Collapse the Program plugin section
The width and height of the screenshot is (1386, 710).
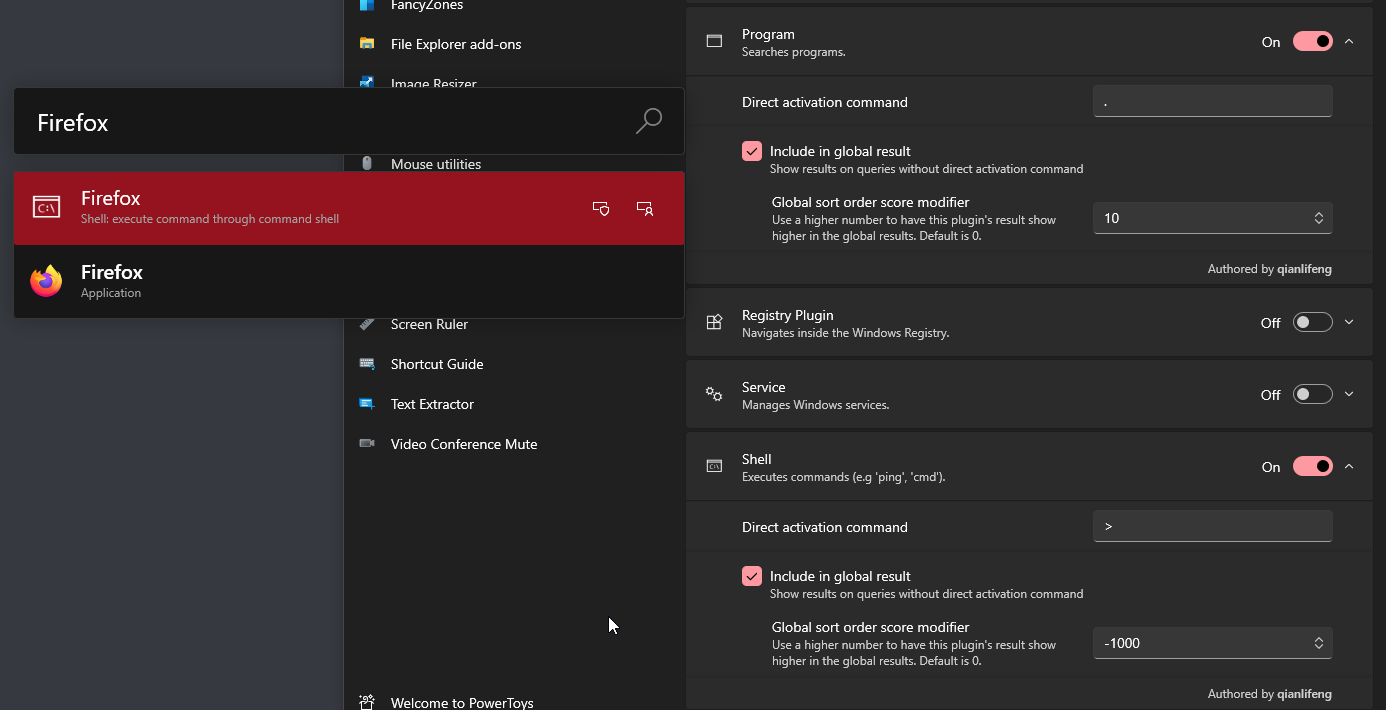tap(1349, 42)
